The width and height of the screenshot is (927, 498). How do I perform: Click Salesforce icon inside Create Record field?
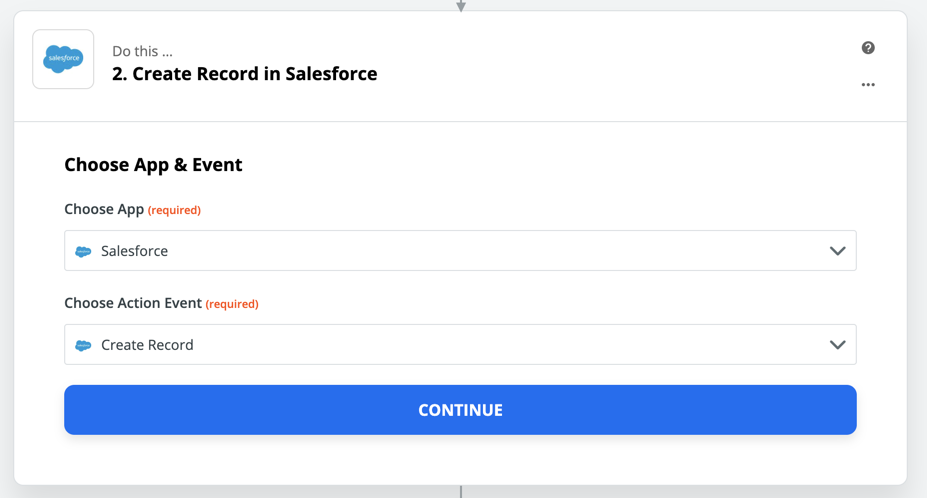[x=83, y=345]
